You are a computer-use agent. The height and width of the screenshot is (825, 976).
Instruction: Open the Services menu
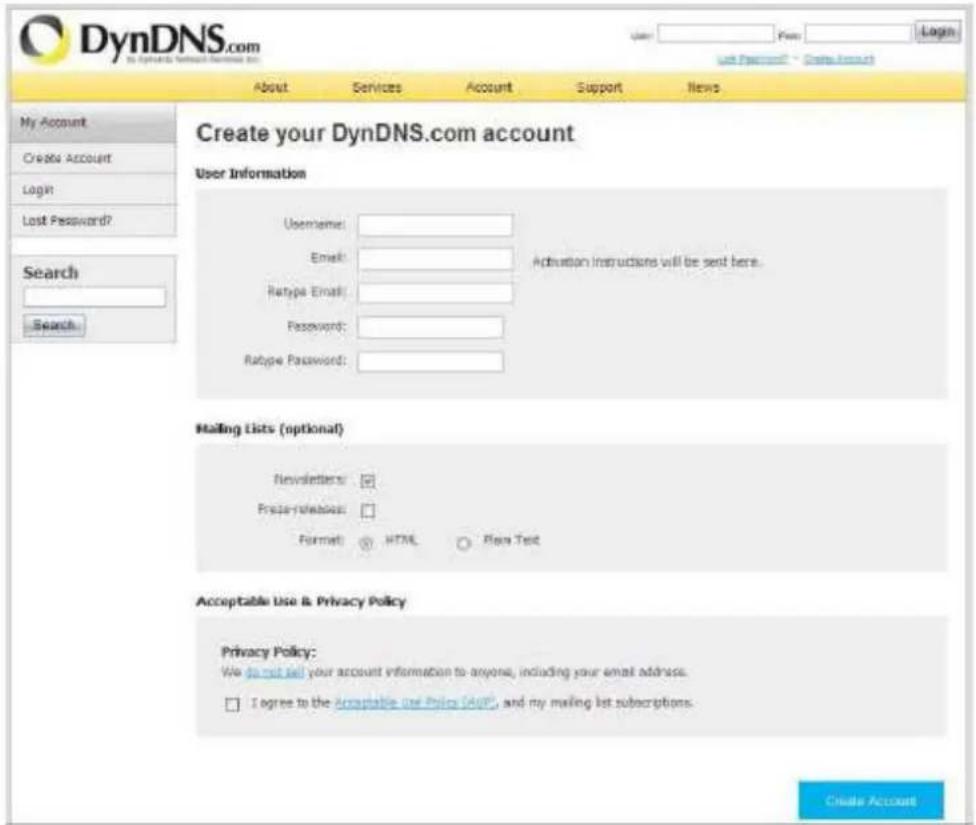[x=377, y=87]
